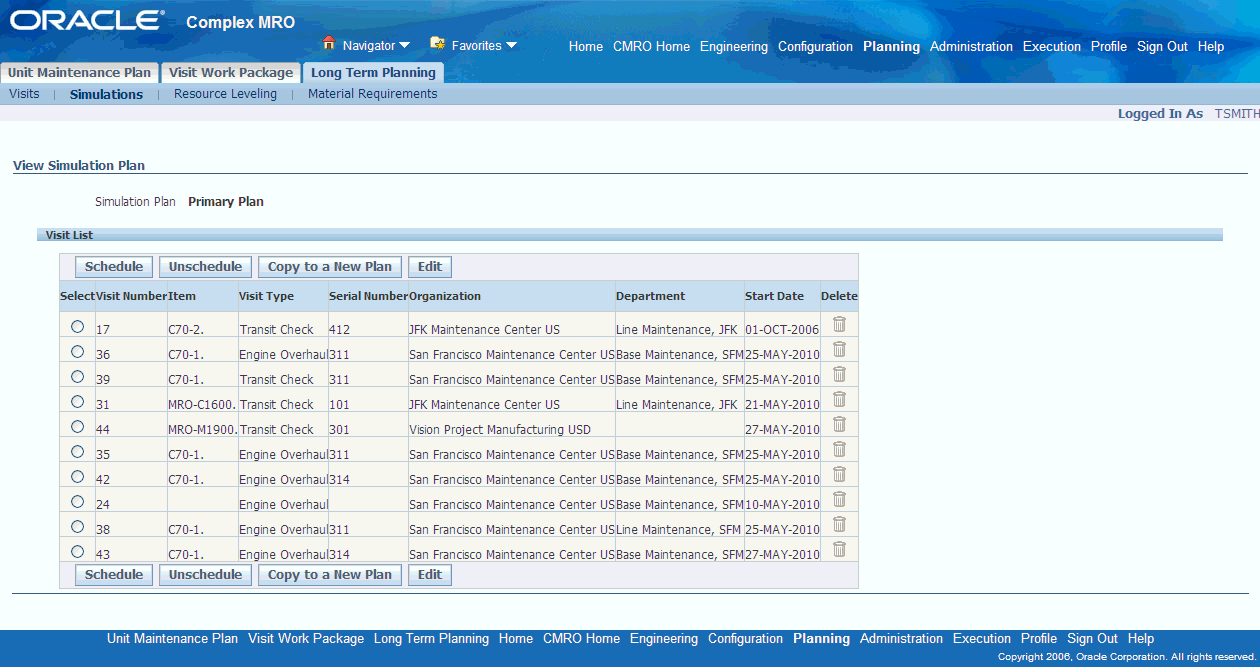Image resolution: width=1260 pixels, height=667 pixels.
Task: Click the top Schedule button
Action: [x=114, y=267]
